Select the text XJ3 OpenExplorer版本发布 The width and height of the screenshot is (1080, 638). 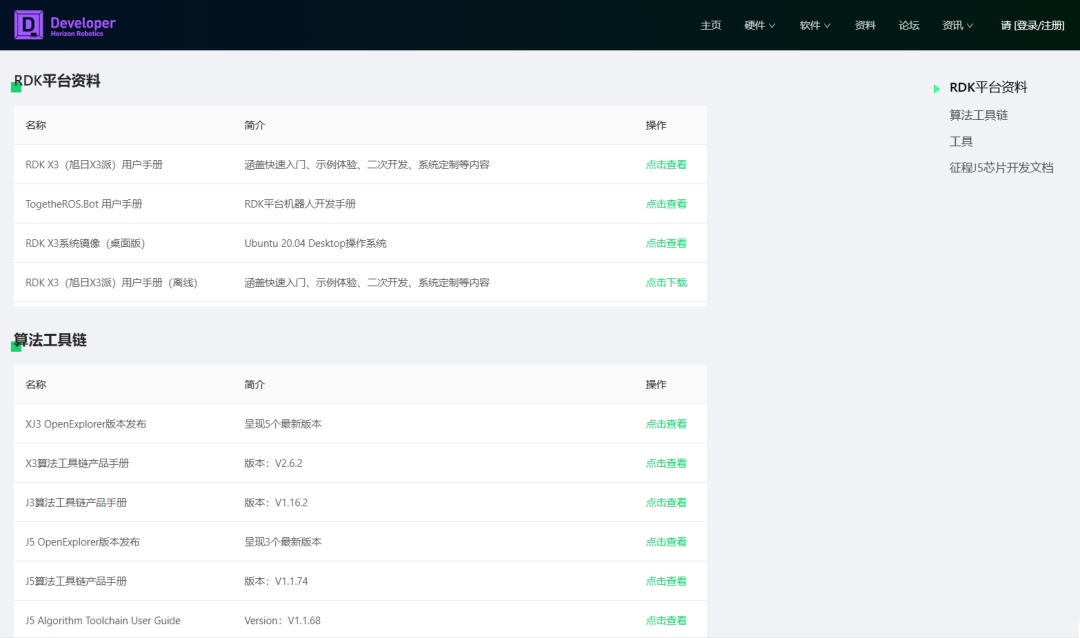point(85,424)
